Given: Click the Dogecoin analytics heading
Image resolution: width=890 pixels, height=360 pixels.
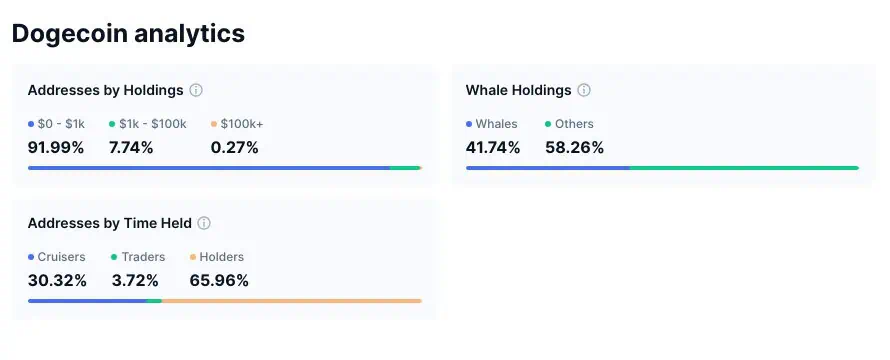Looking at the screenshot, I should pyautogui.click(x=128, y=34).
